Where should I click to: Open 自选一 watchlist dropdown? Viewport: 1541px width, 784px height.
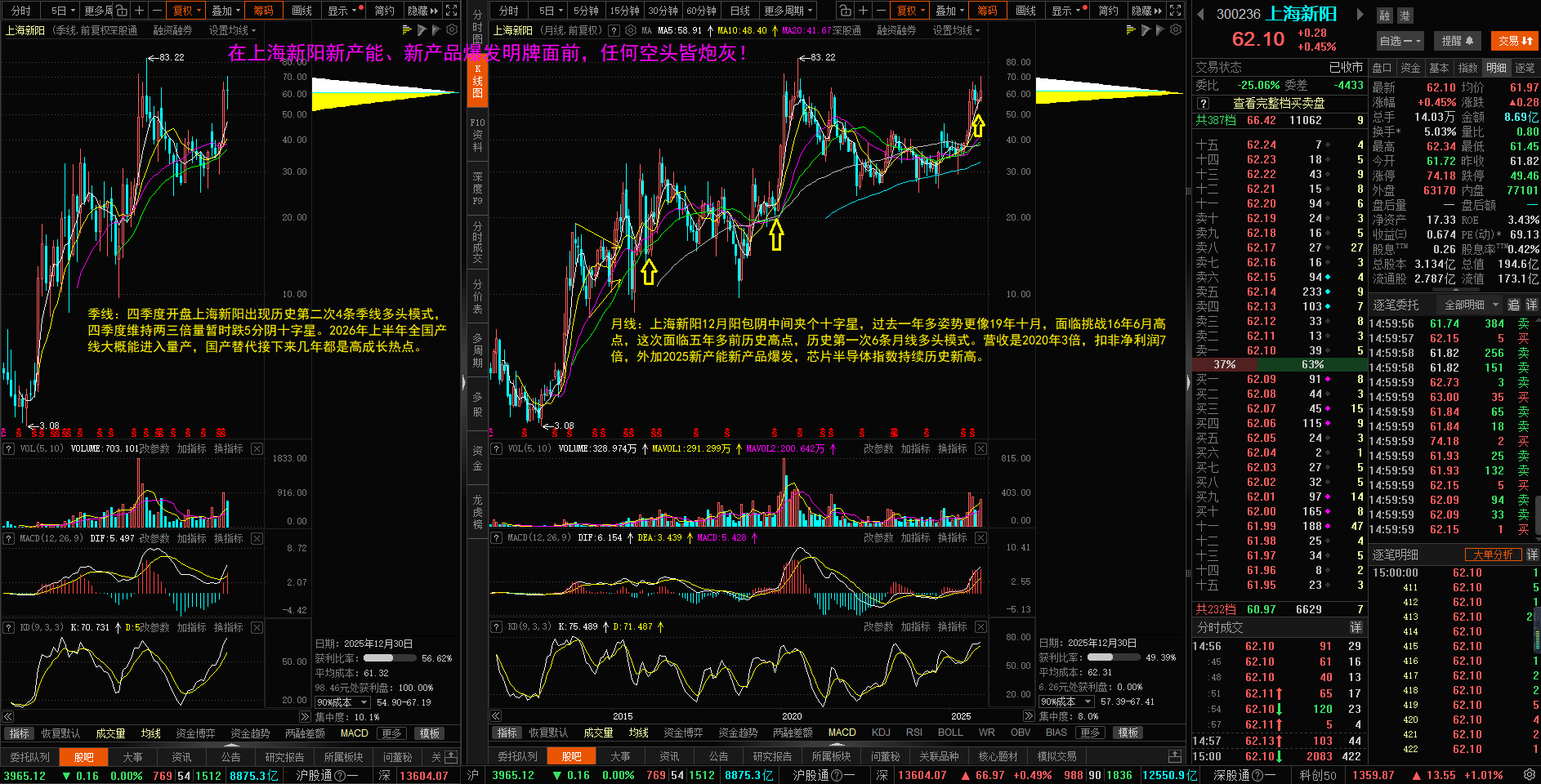(x=1400, y=41)
